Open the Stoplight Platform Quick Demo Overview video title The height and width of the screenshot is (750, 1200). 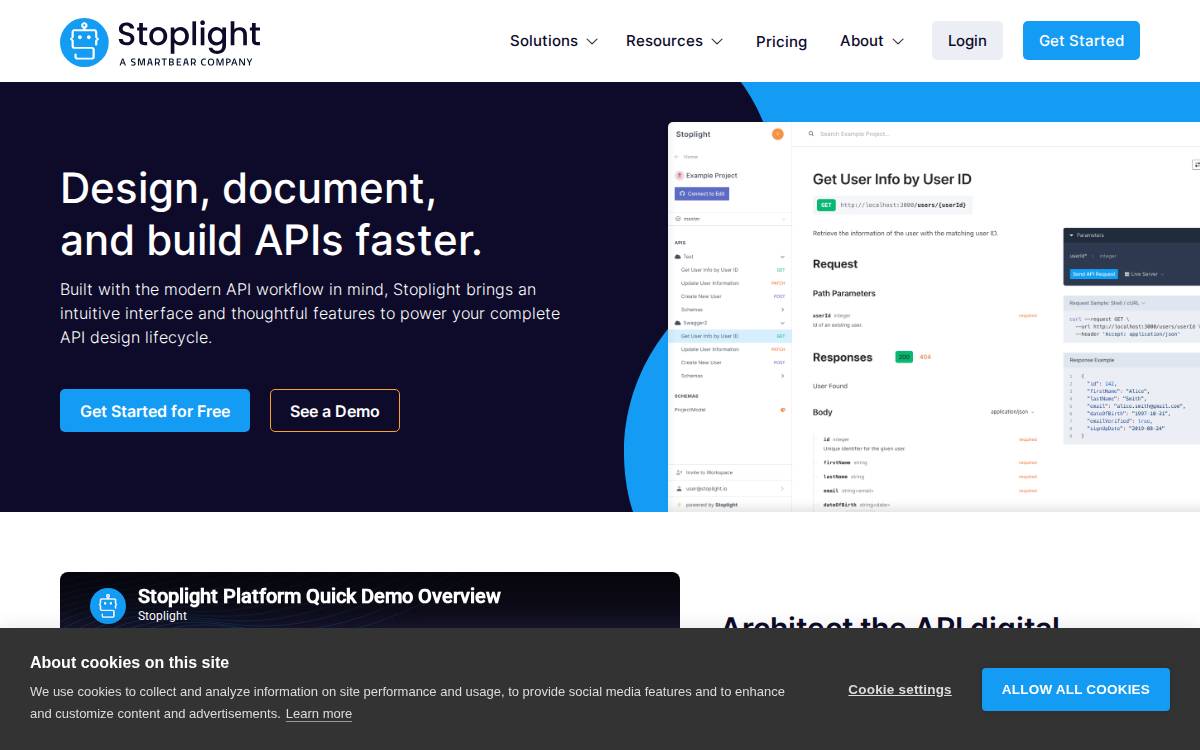pos(319,596)
